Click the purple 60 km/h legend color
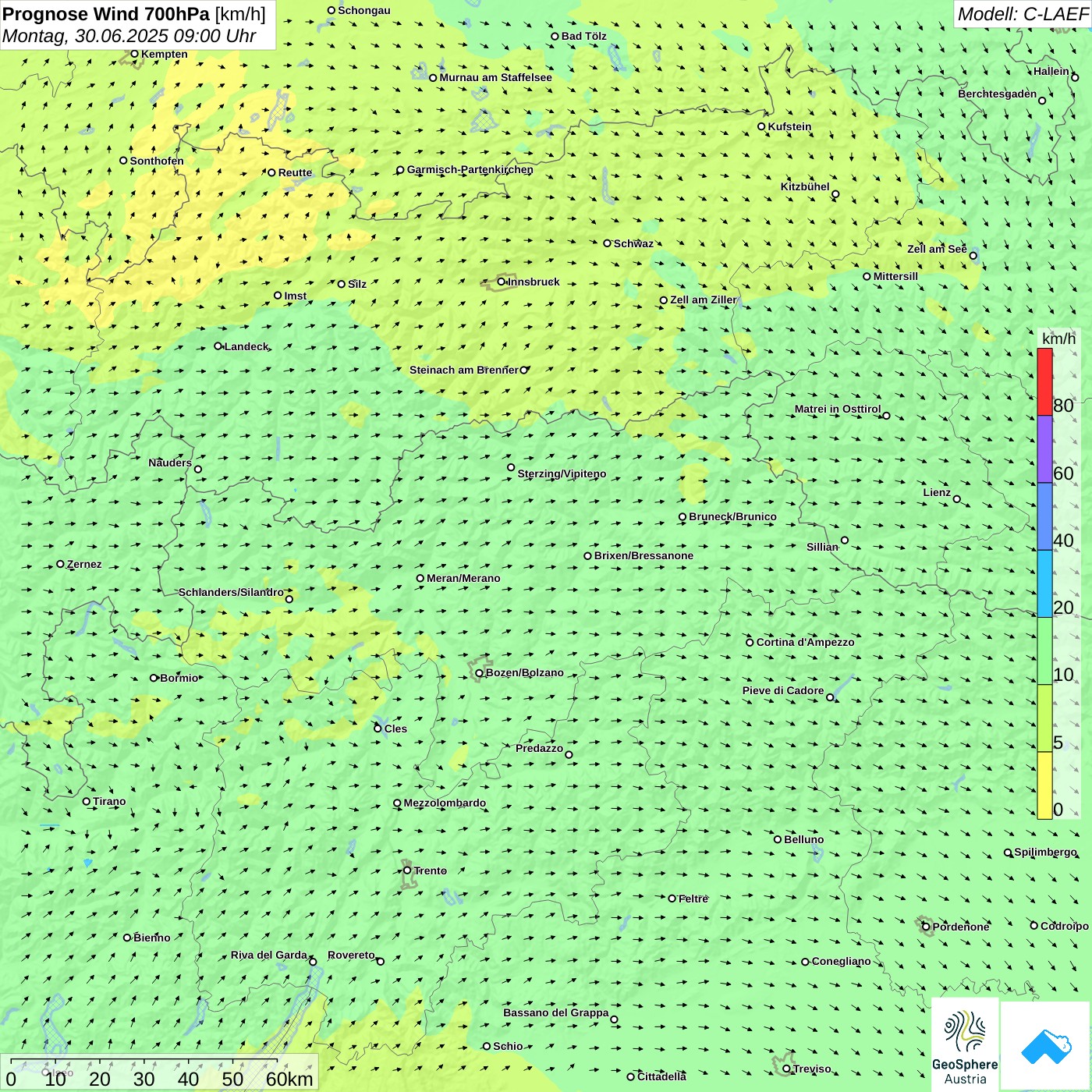This screenshot has height=1092, width=1092. (x=1044, y=449)
